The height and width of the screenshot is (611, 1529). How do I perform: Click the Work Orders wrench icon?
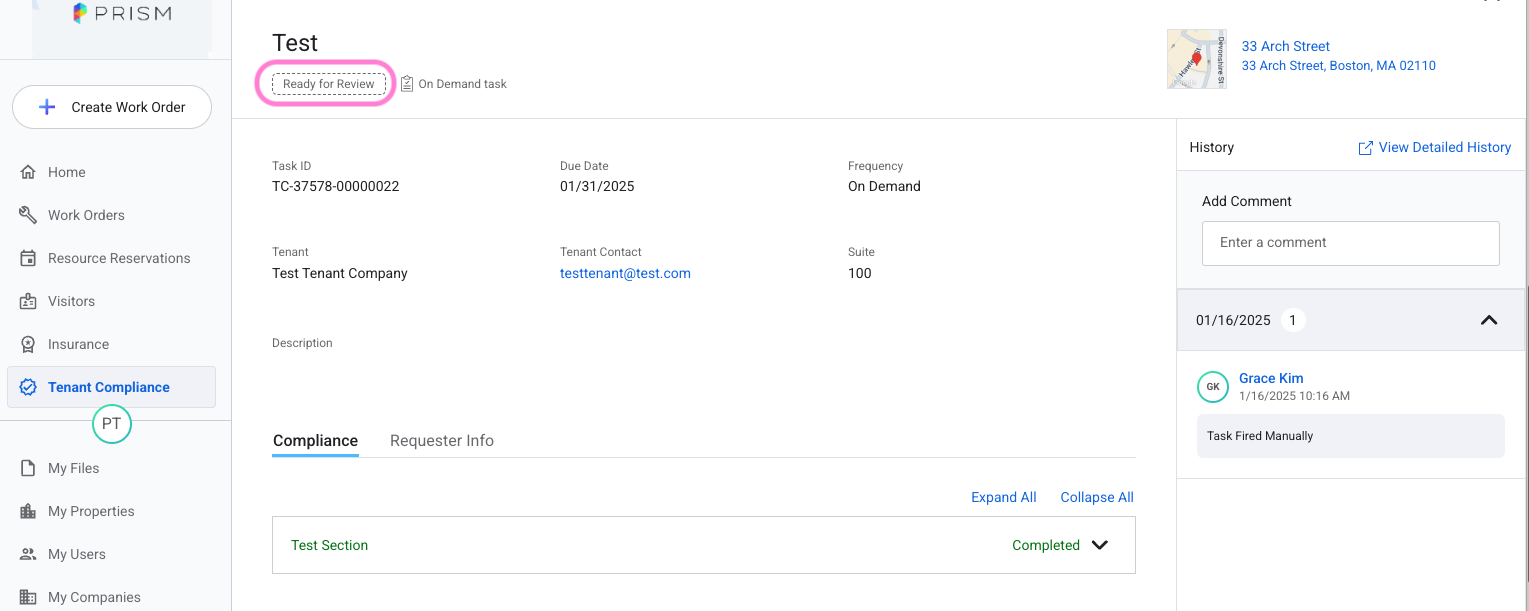point(28,215)
